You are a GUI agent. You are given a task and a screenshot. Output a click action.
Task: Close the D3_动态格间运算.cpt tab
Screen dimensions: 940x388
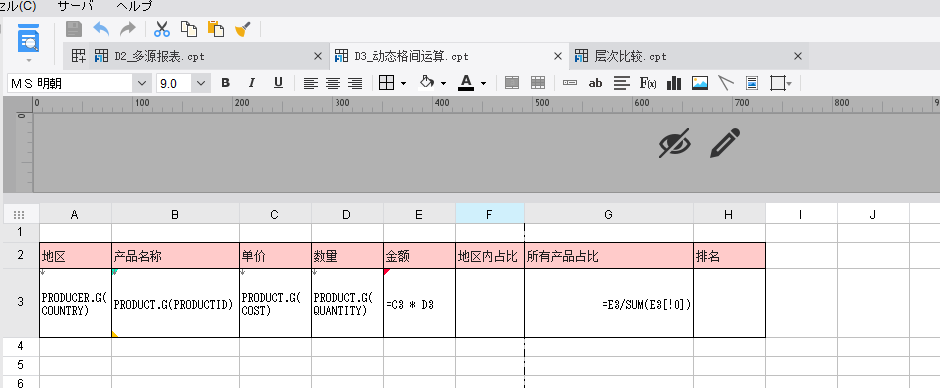click(x=558, y=56)
